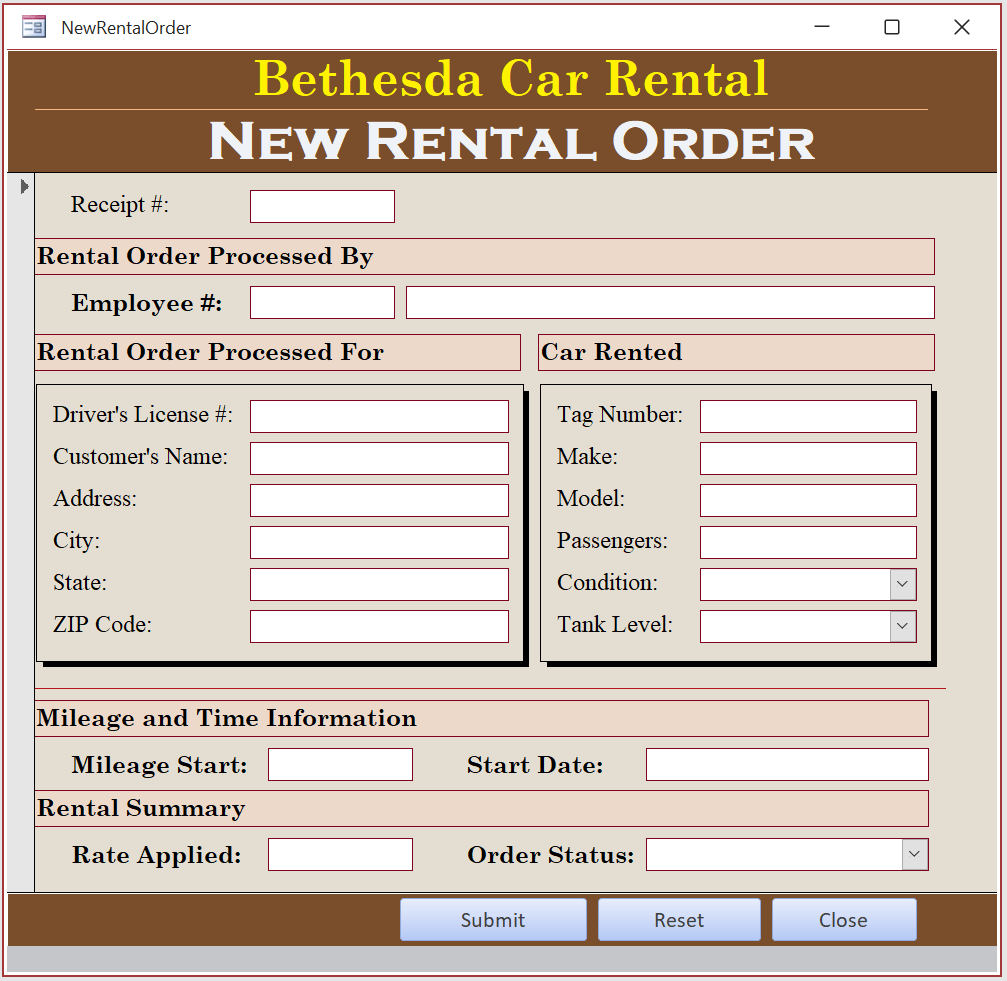Click the Employee # input field

pos(321,301)
